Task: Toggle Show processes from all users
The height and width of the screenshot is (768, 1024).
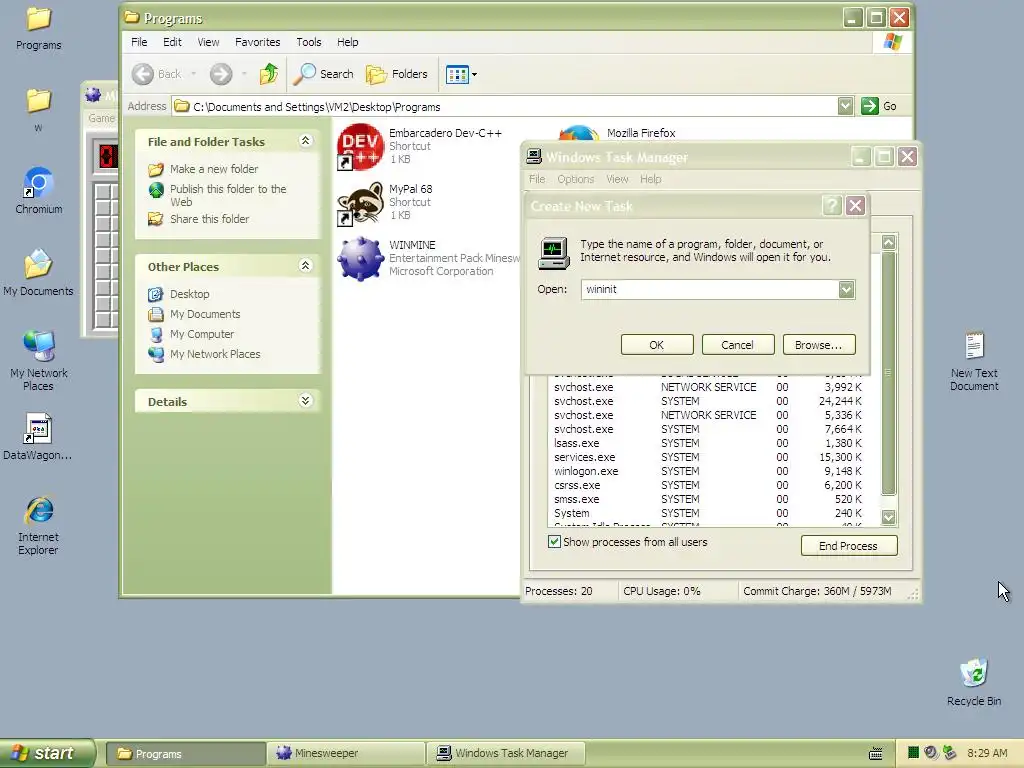Action: click(x=554, y=542)
